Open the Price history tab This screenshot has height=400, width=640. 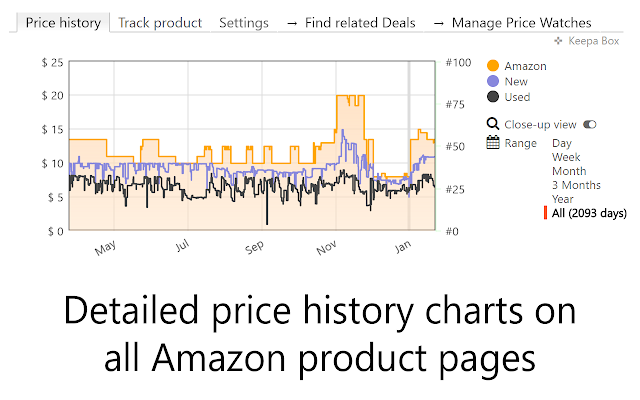point(63,23)
